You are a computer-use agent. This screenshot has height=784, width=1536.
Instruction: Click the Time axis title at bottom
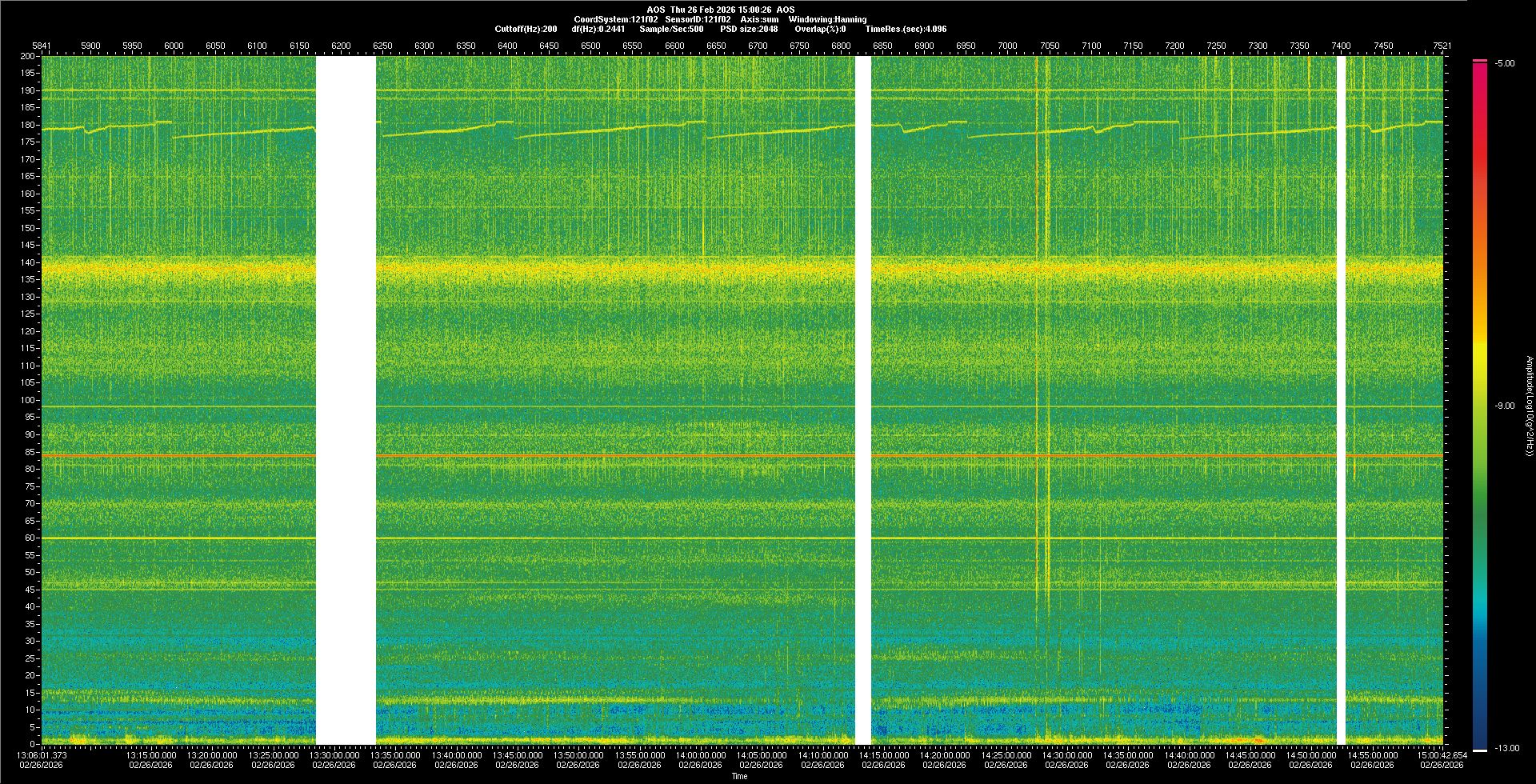[x=739, y=776]
